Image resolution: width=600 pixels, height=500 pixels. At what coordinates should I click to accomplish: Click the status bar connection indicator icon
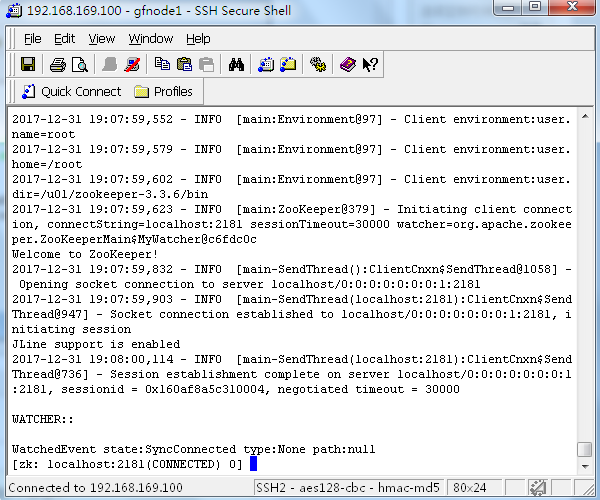pyautogui.click(x=538, y=487)
